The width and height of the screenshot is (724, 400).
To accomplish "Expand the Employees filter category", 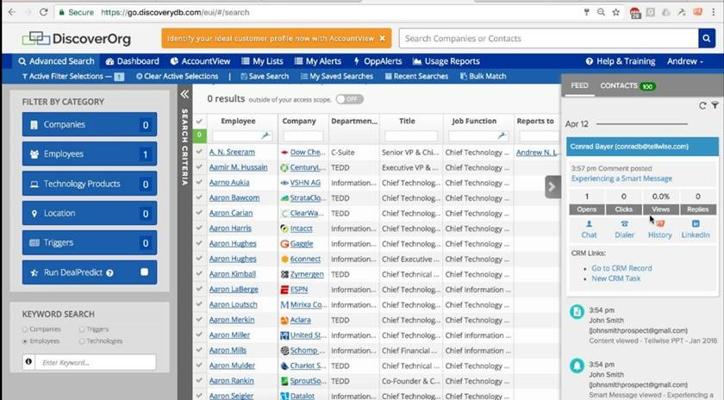I will pos(90,154).
